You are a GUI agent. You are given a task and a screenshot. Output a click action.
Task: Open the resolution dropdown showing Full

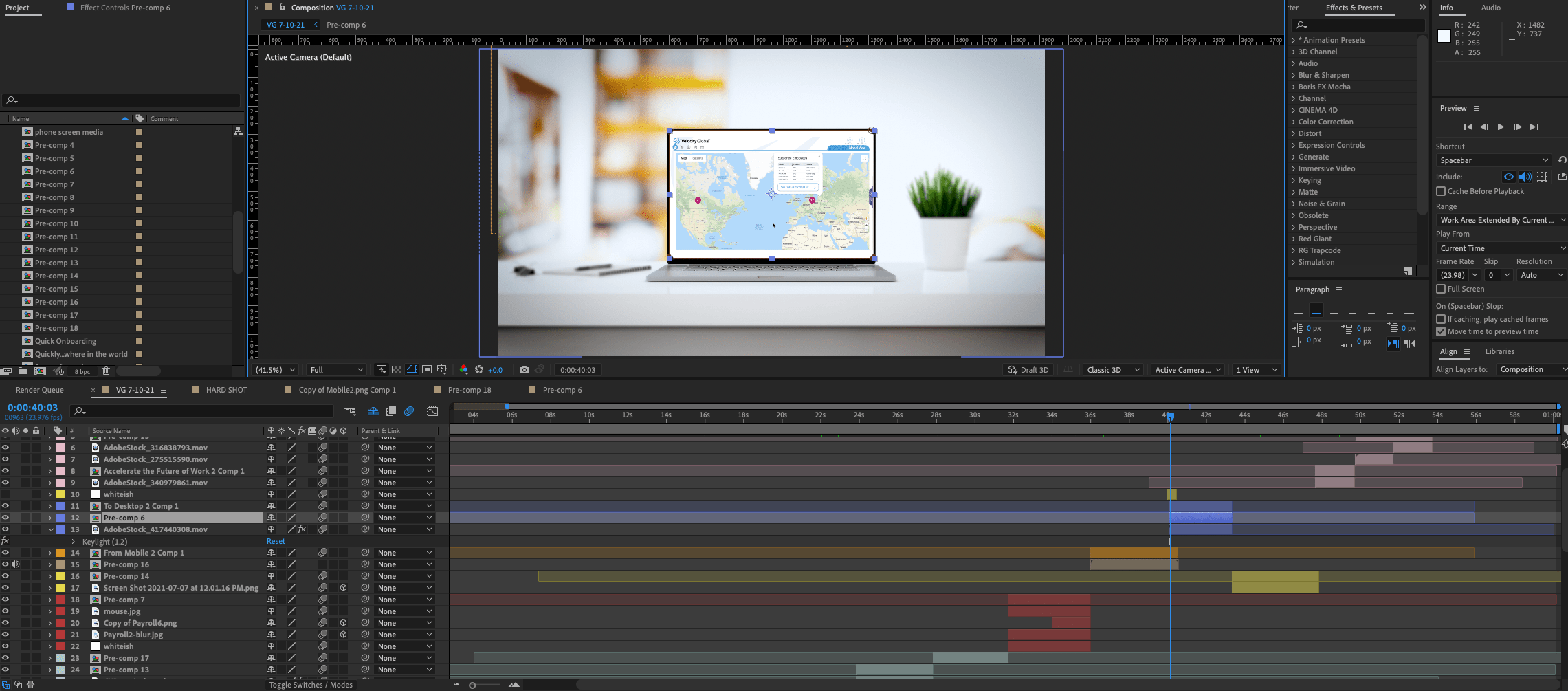click(x=336, y=370)
